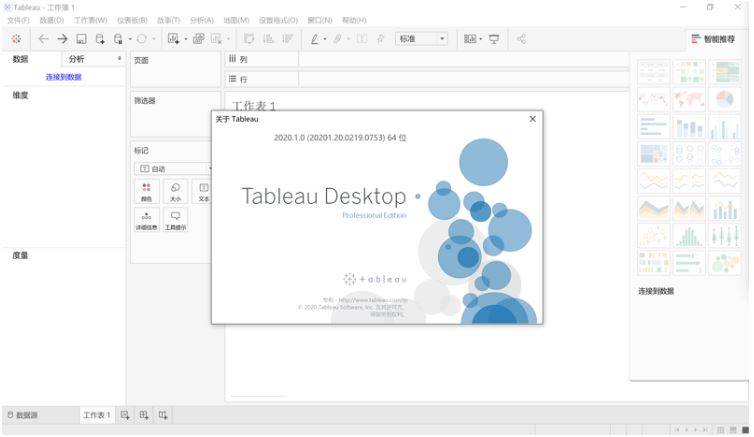The width and height of the screenshot is (754, 437).
Task: Click the Tableau start page logo icon
Action: pos(16,39)
